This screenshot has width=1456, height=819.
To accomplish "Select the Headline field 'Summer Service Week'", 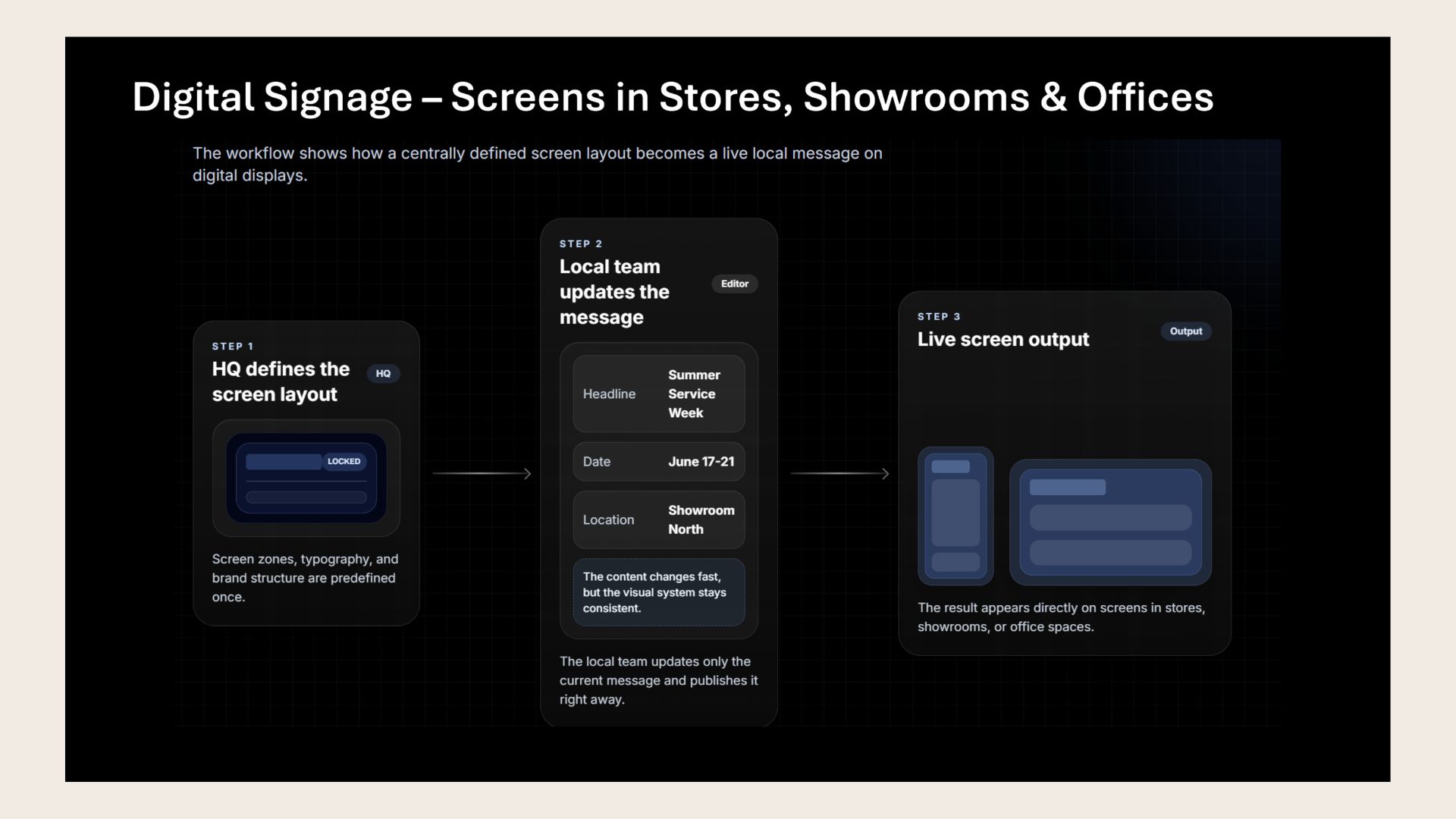I will 658,394.
